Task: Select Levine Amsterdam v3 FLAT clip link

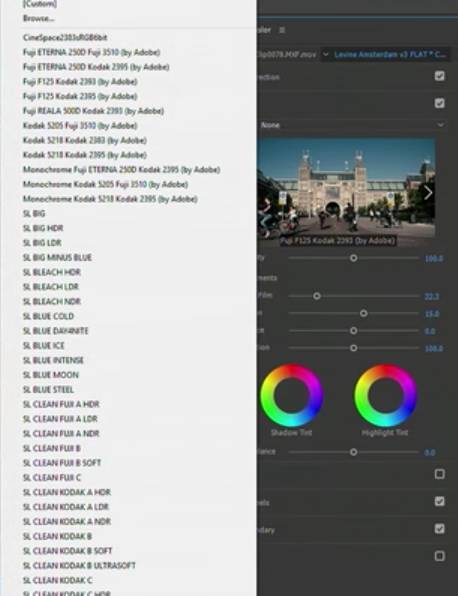Action: click(x=390, y=54)
